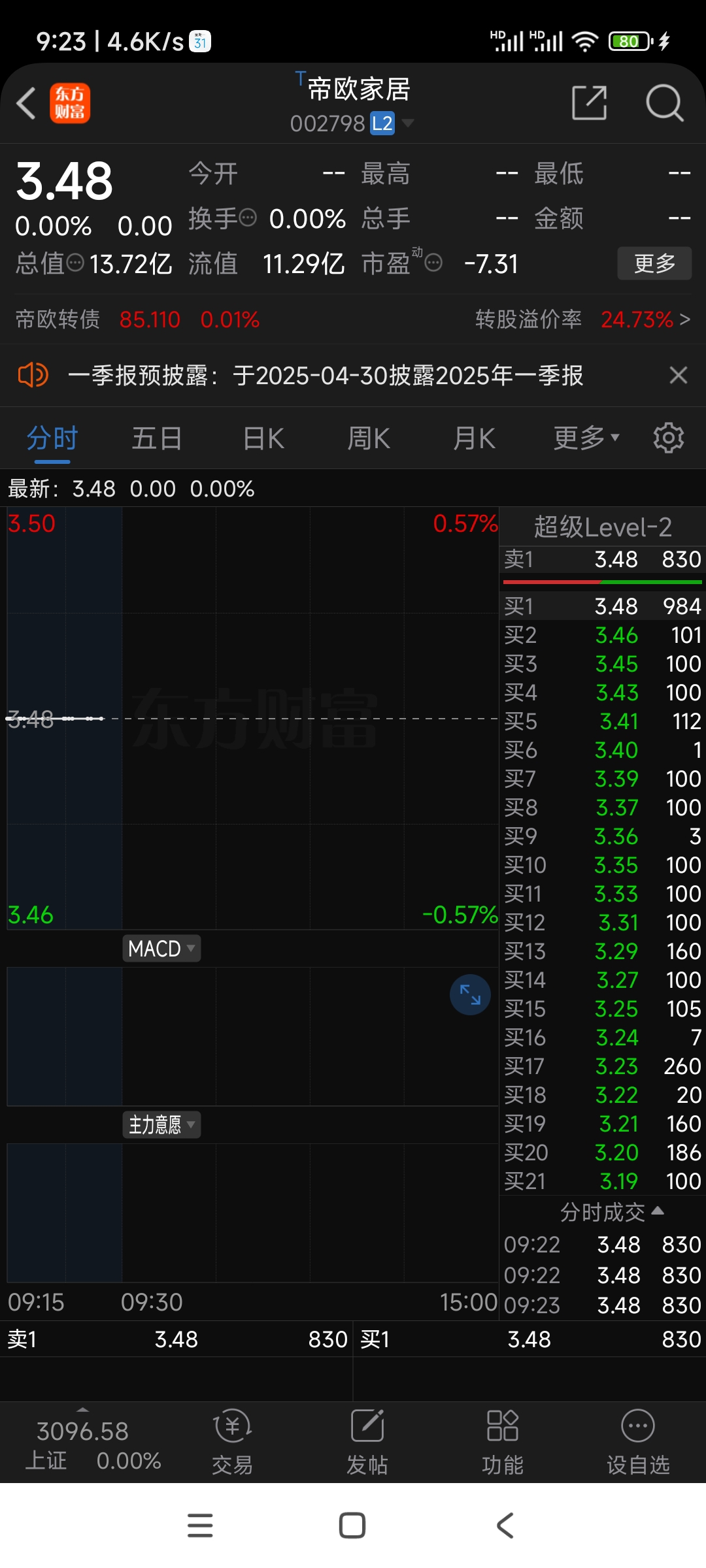Open the MACD indicator dropdown
Screen dimensions: 706x1568
[x=161, y=949]
